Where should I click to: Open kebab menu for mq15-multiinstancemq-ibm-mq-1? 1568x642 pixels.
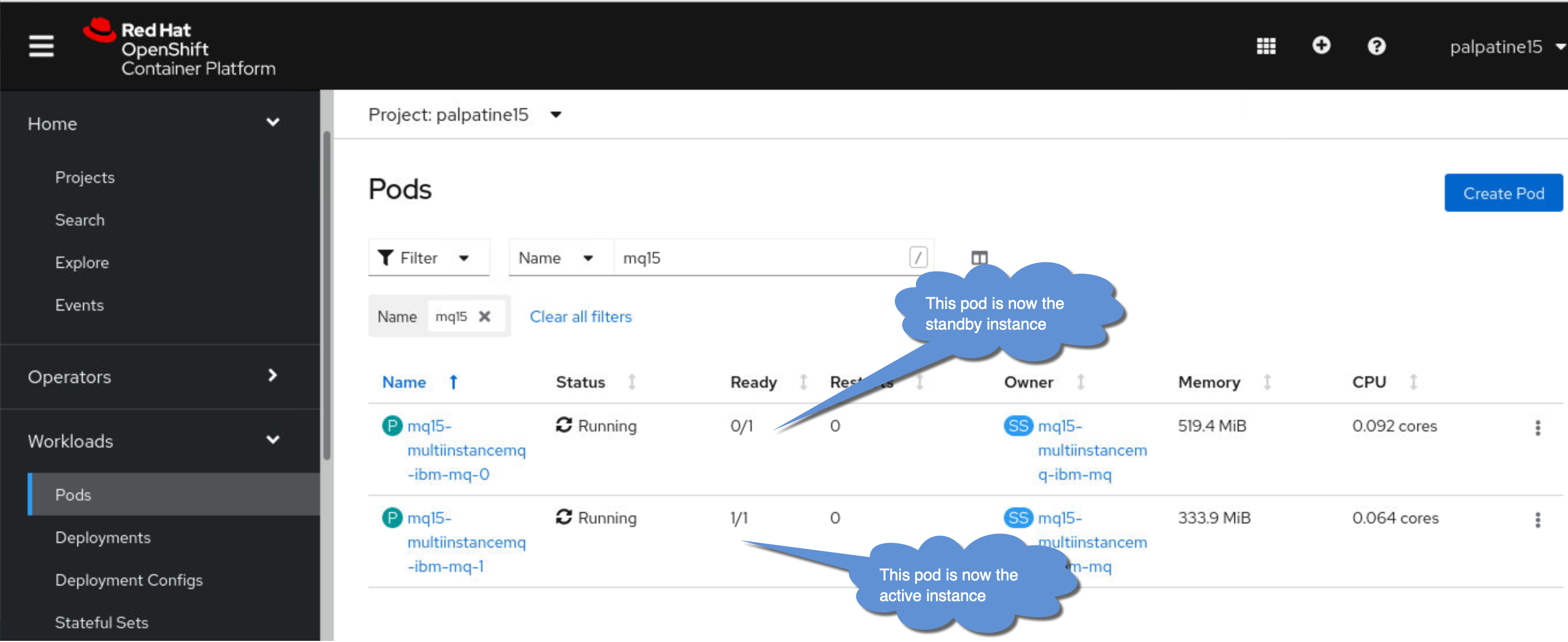(1537, 519)
